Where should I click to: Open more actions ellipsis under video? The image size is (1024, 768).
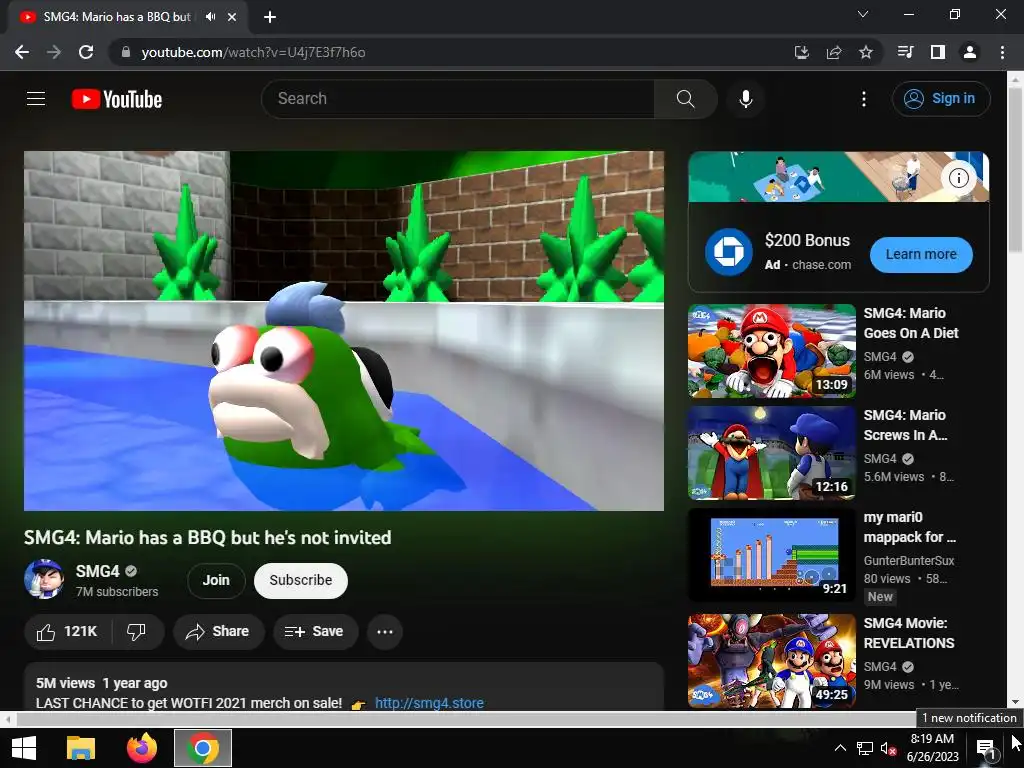pos(385,632)
